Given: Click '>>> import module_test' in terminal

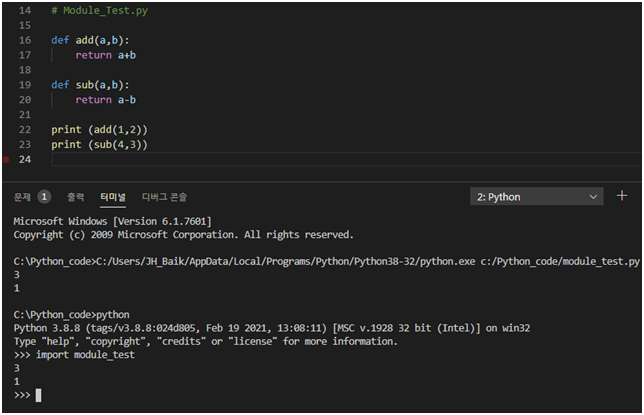Looking at the screenshot, I should point(74,355).
